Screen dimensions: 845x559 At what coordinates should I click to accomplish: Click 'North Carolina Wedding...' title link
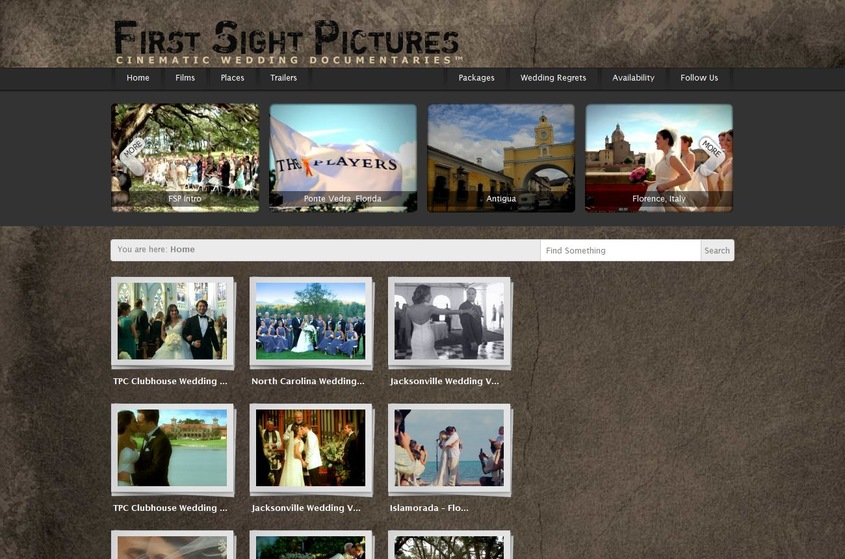[x=308, y=381]
